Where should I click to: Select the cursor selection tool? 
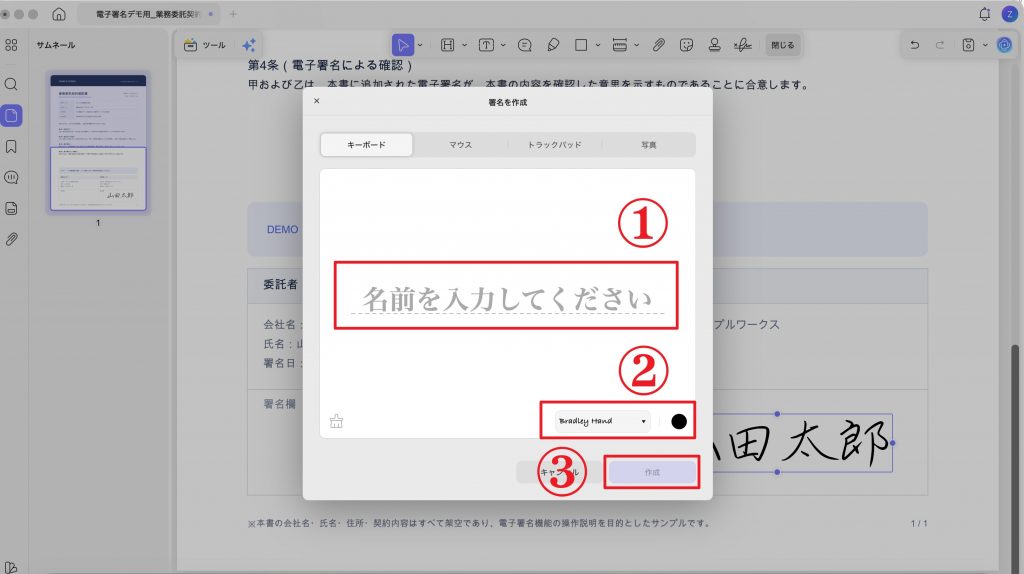(x=402, y=45)
